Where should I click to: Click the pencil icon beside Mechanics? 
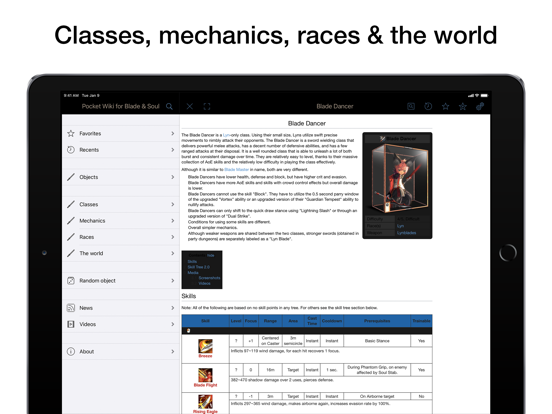tap(71, 221)
